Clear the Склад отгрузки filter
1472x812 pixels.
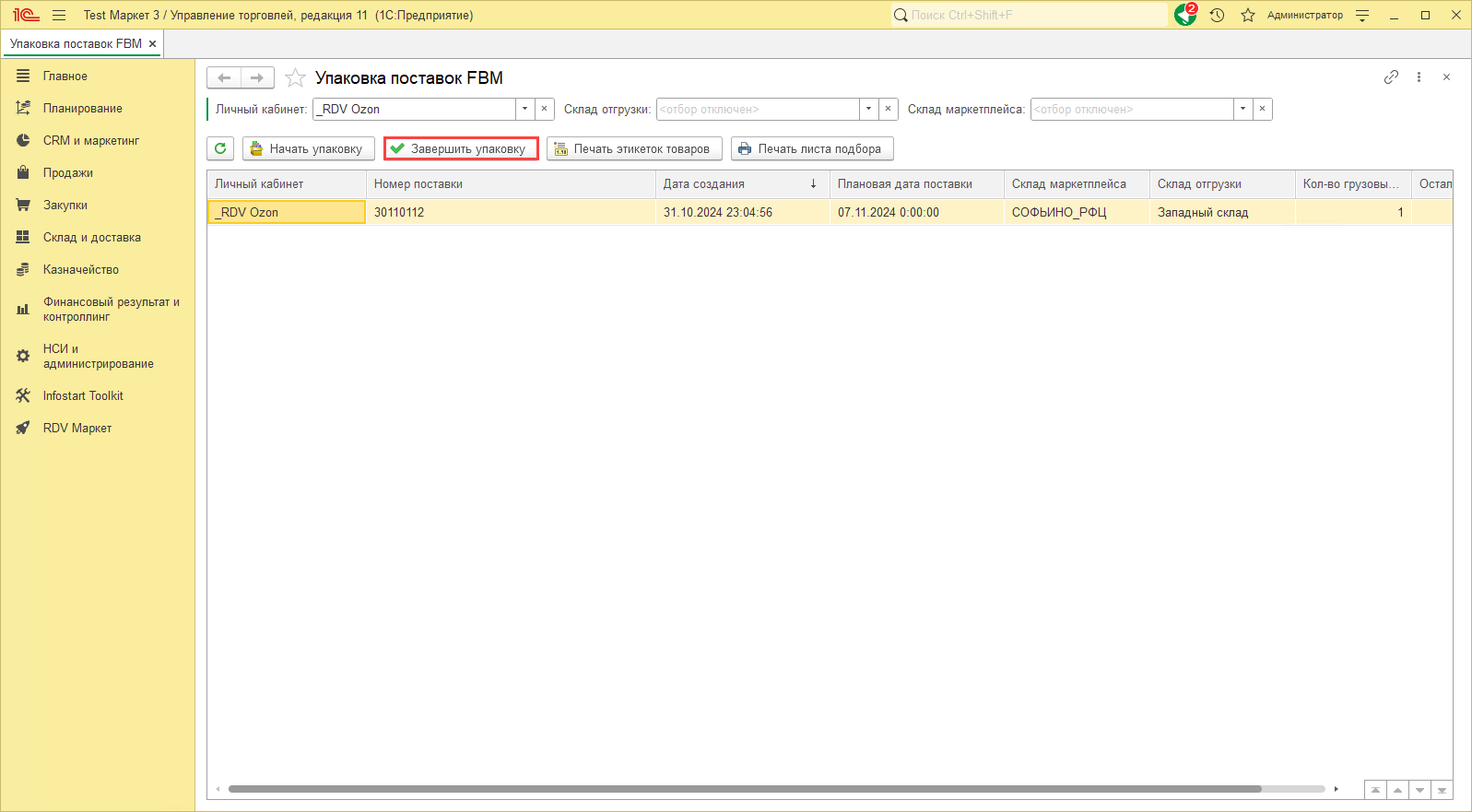coord(889,109)
